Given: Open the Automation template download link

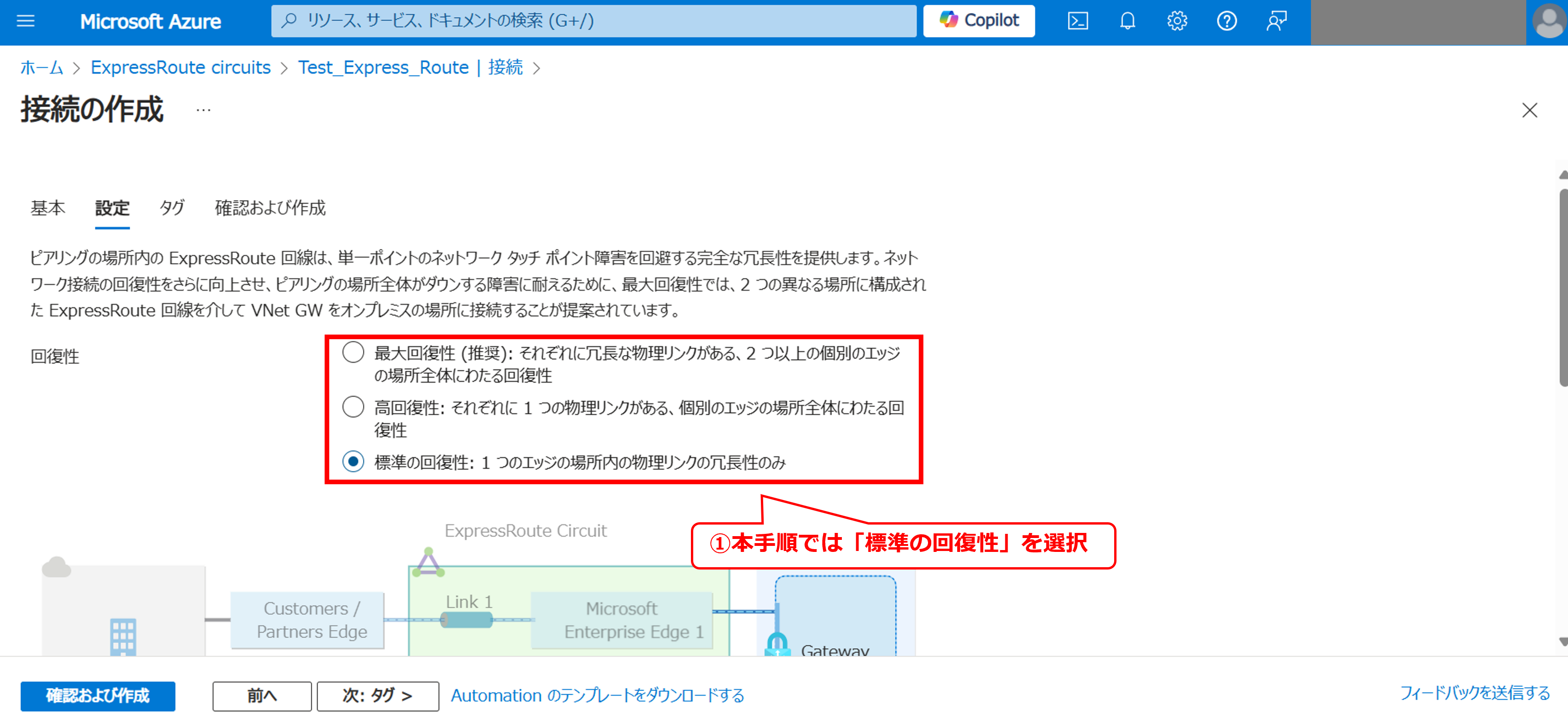Looking at the screenshot, I should pyautogui.click(x=597, y=696).
